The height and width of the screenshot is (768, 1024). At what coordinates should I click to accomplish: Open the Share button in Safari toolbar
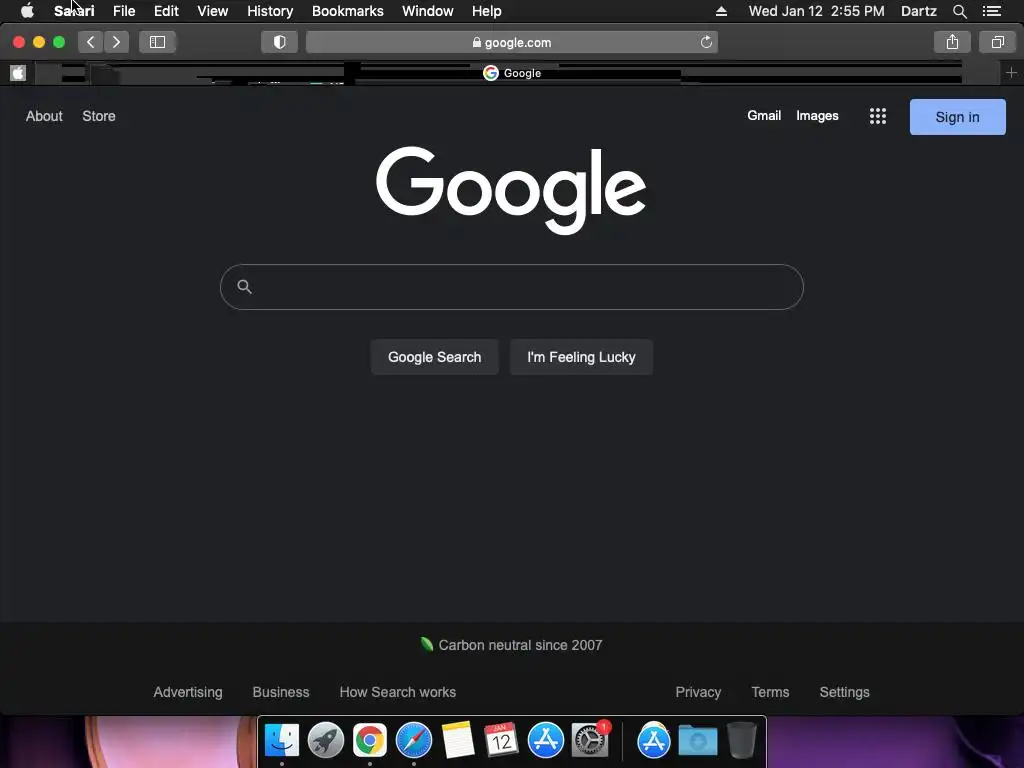tap(952, 42)
